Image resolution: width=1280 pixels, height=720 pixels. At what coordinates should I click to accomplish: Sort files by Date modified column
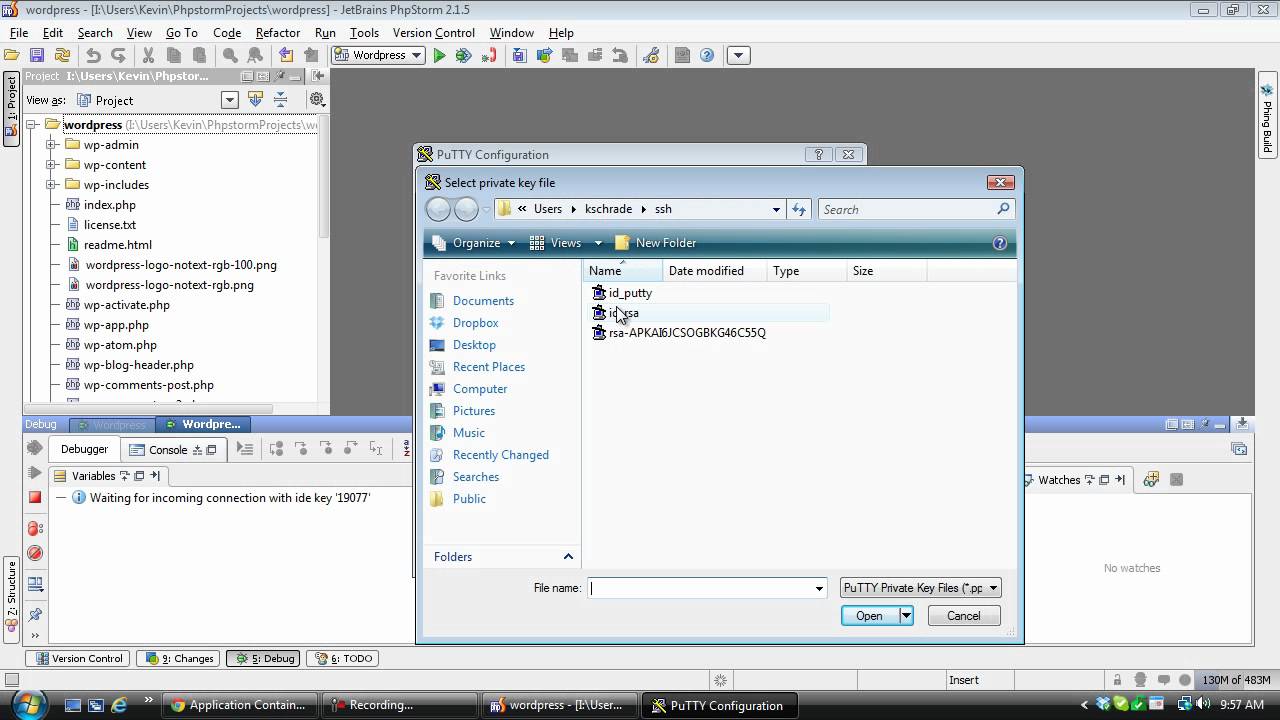click(714, 271)
